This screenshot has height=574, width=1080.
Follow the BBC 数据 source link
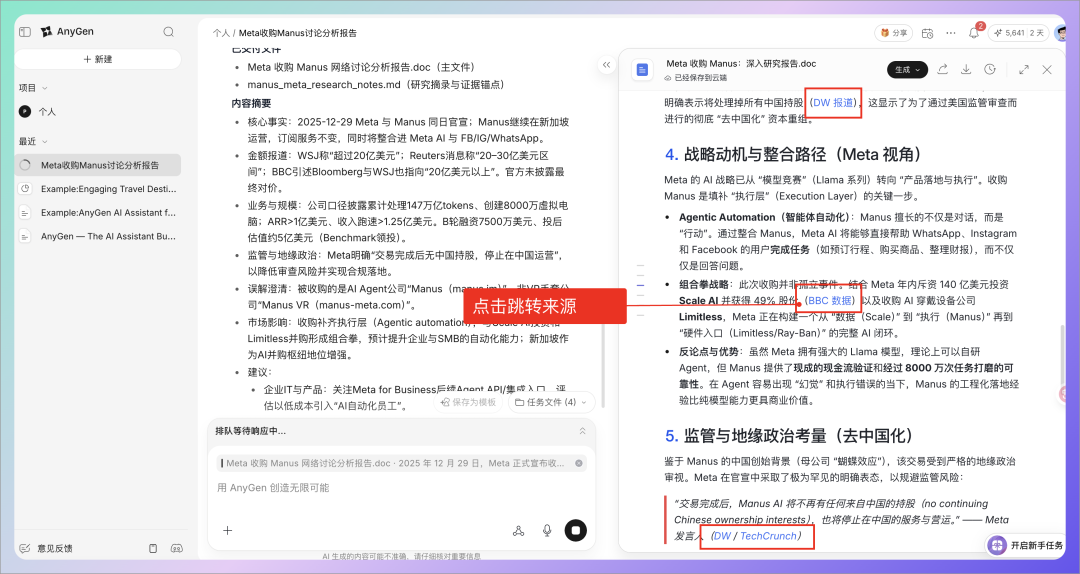click(831, 300)
